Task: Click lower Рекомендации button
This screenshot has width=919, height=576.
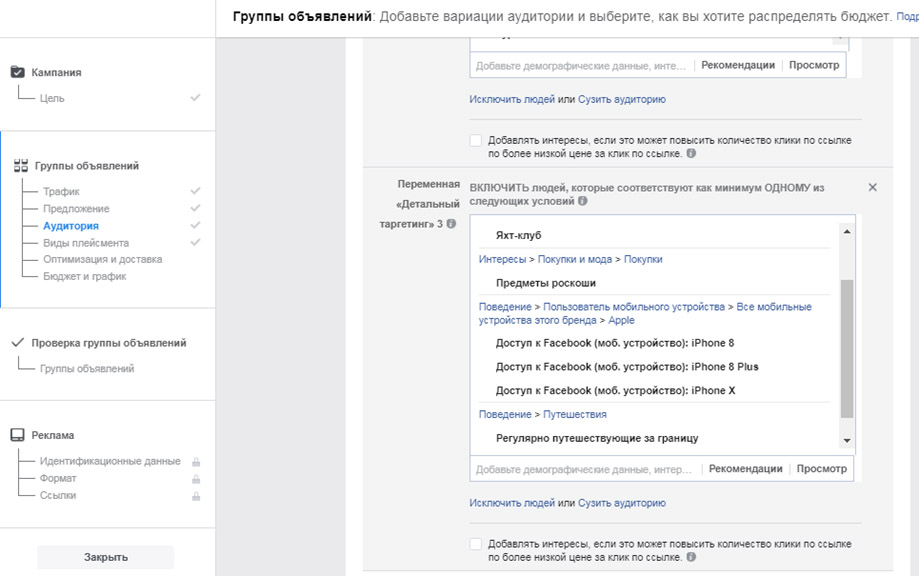Action: click(x=746, y=469)
